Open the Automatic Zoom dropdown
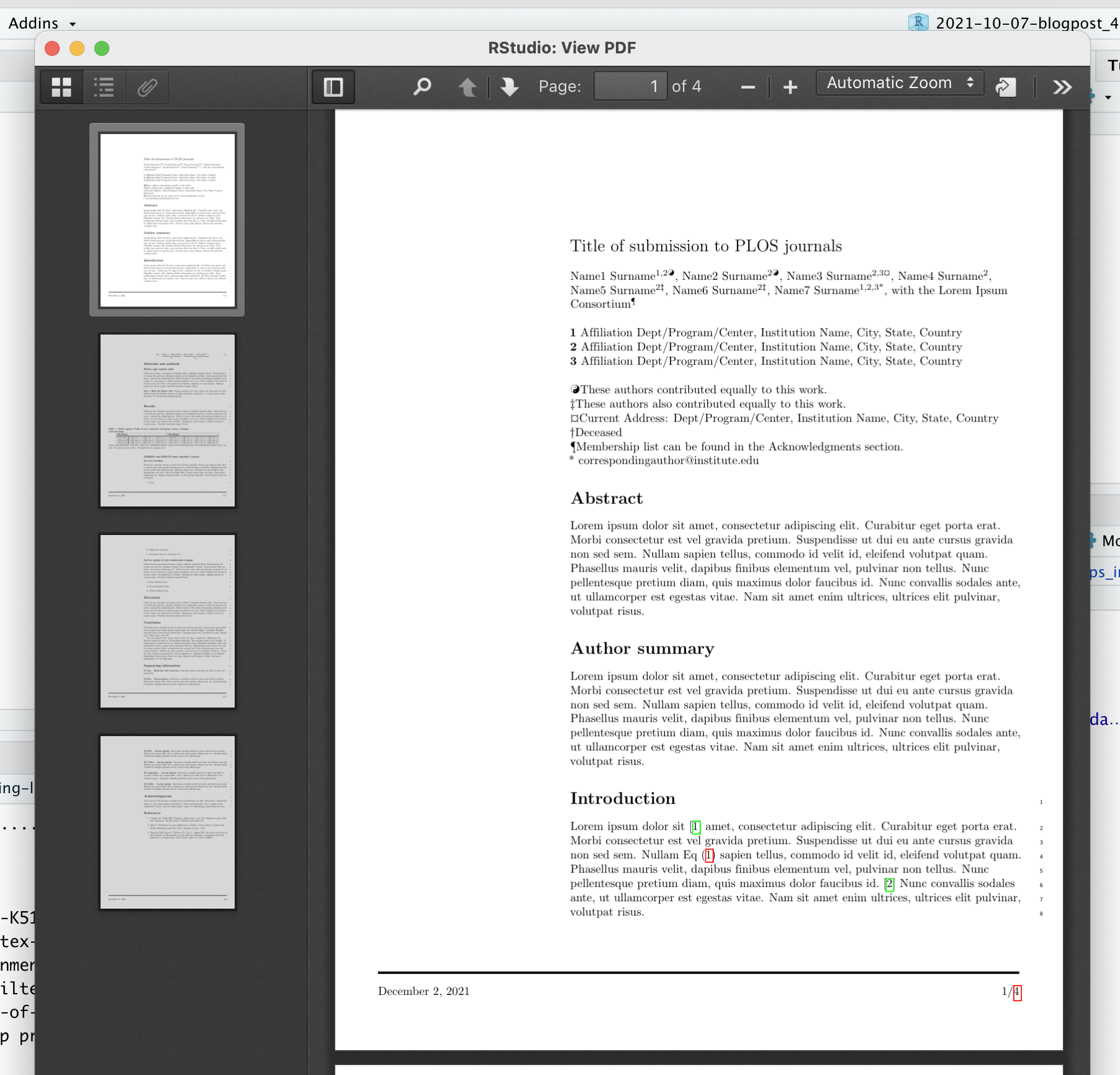Viewport: 1120px width, 1075px height. [899, 82]
